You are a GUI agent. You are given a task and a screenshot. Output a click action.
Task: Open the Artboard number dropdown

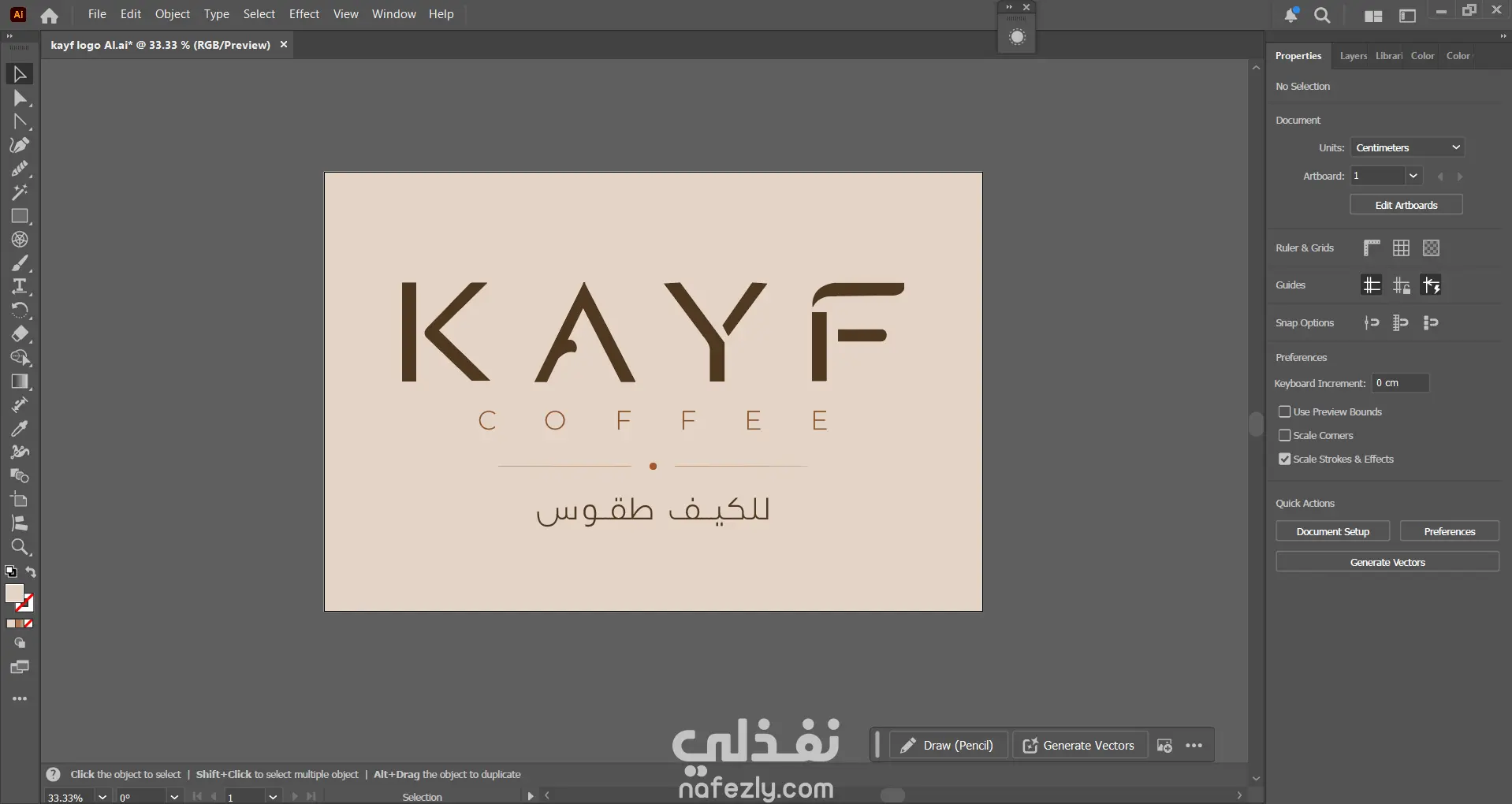[1413, 176]
